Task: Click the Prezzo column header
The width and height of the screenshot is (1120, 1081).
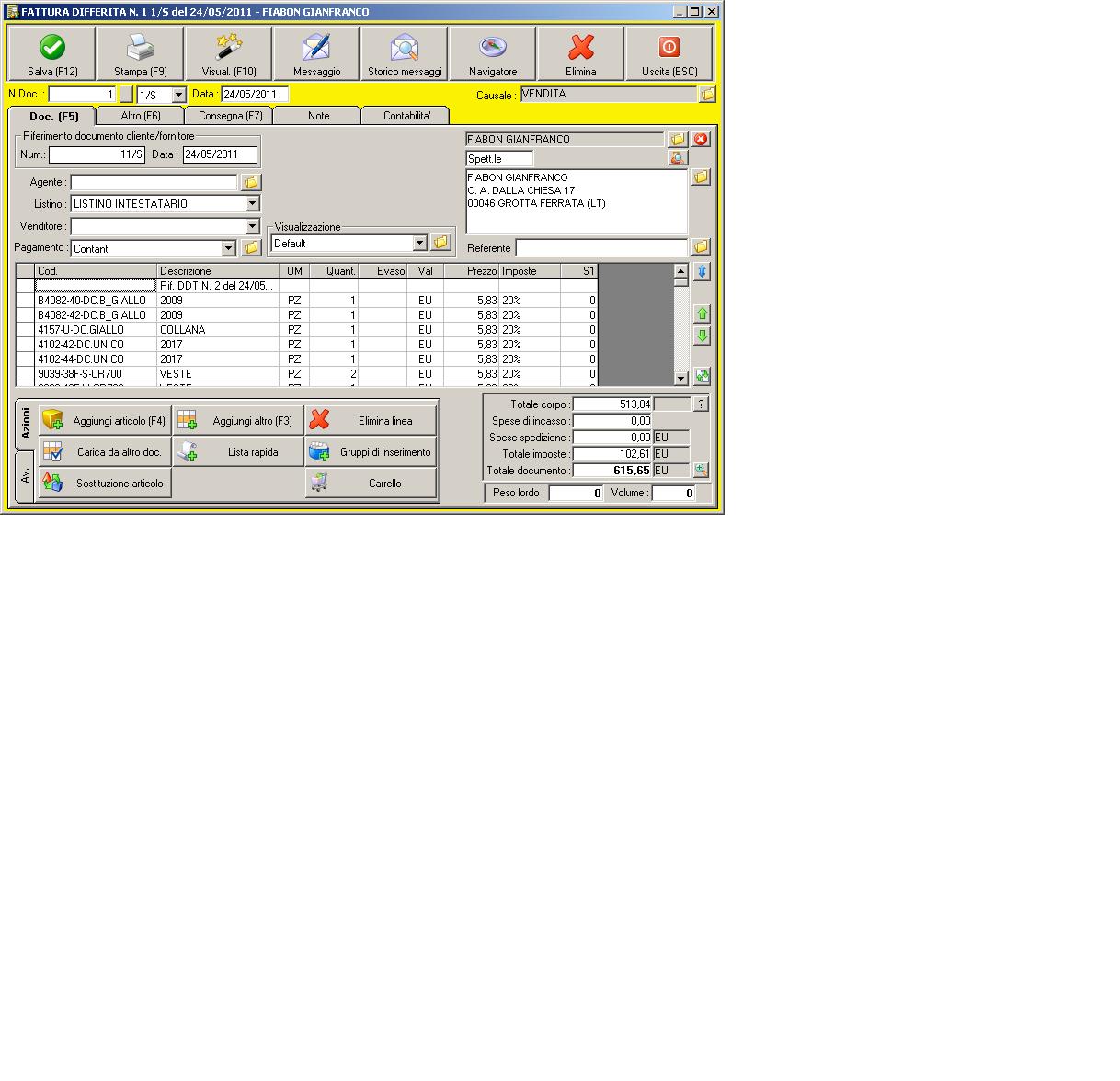Action: (x=471, y=271)
